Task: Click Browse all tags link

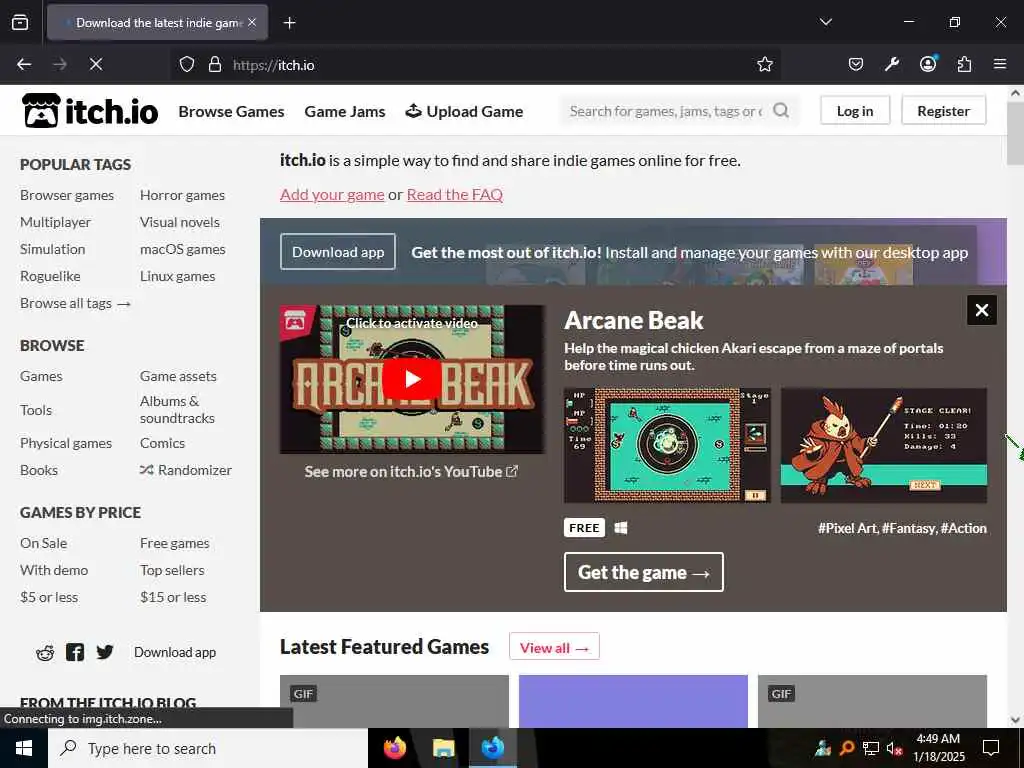Action: (x=75, y=303)
